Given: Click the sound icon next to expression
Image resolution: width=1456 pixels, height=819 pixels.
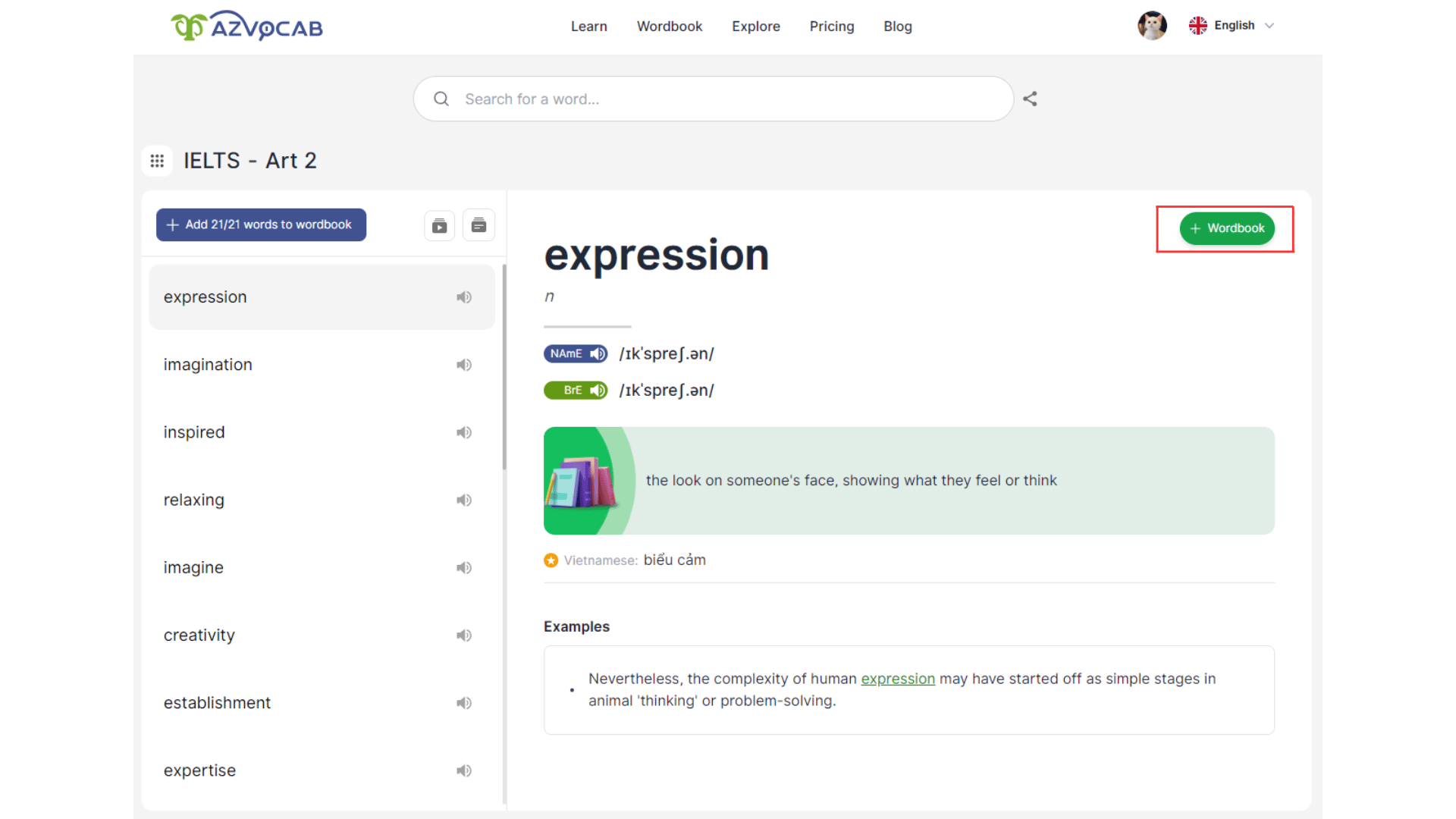Looking at the screenshot, I should (464, 297).
